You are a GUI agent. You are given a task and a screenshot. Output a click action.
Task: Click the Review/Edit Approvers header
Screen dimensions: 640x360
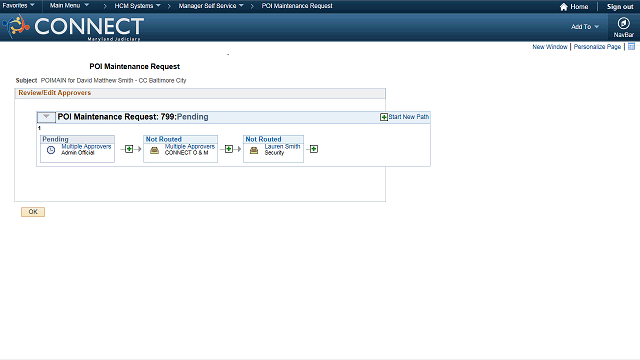pos(54,93)
